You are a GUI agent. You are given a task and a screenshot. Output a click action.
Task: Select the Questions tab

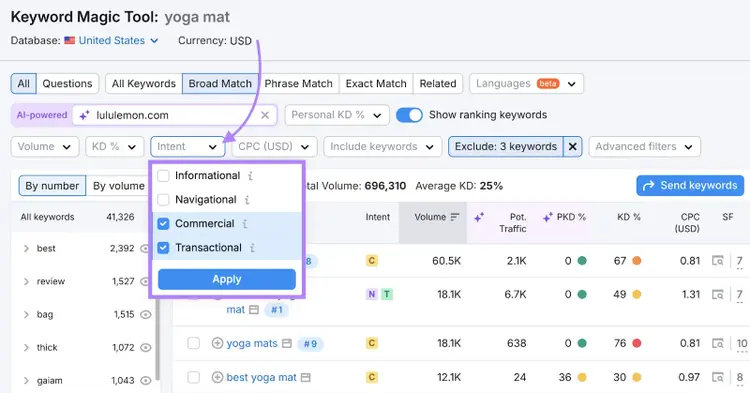click(x=67, y=84)
